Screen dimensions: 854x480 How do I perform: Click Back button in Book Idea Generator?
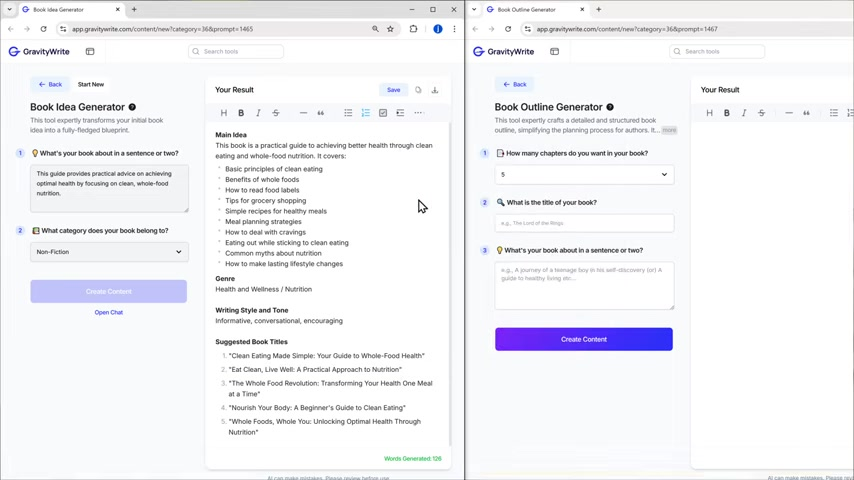pyautogui.click(x=50, y=84)
